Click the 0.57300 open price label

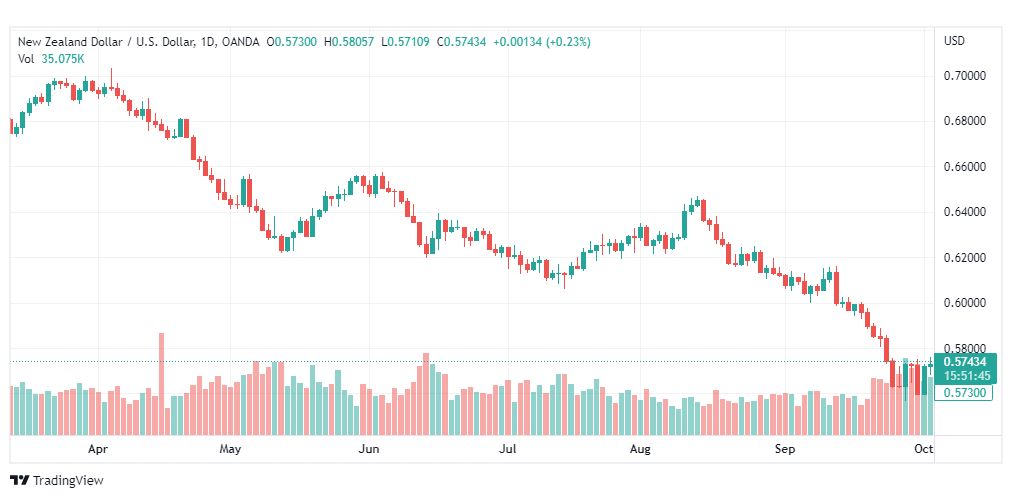pos(966,392)
